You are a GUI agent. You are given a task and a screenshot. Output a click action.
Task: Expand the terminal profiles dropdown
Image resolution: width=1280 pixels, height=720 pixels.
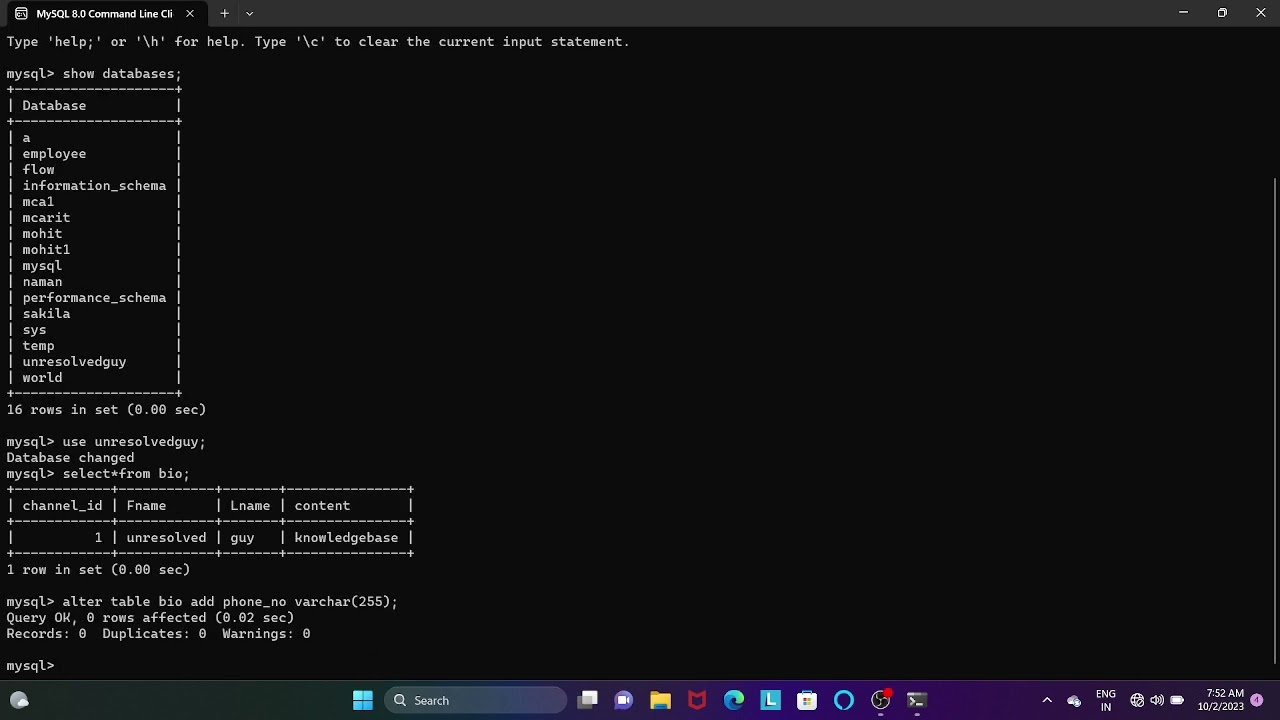click(x=249, y=14)
